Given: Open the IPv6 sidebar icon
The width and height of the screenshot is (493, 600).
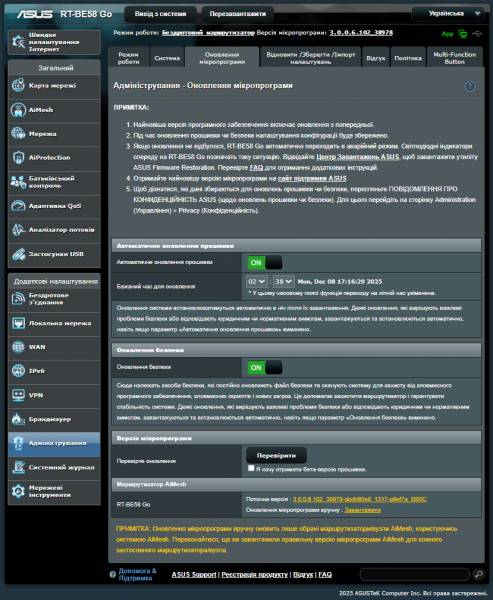Looking at the screenshot, I should (x=18, y=371).
